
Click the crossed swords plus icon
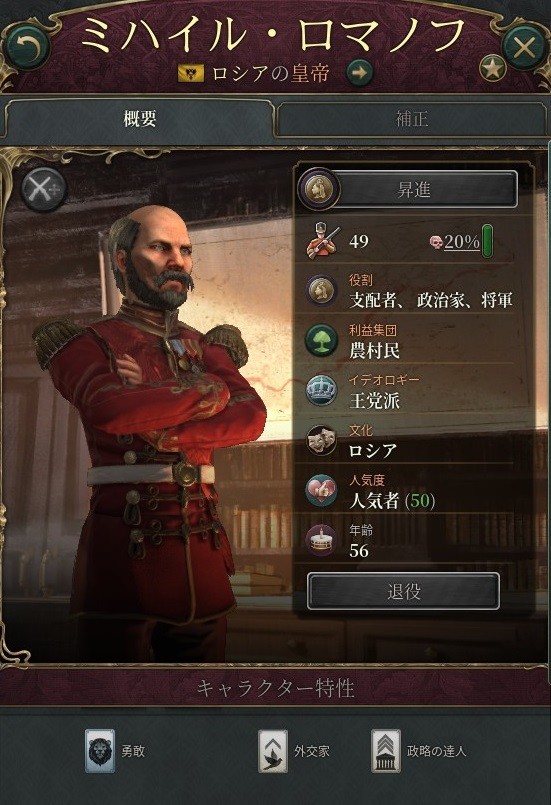pyautogui.click(x=44, y=189)
